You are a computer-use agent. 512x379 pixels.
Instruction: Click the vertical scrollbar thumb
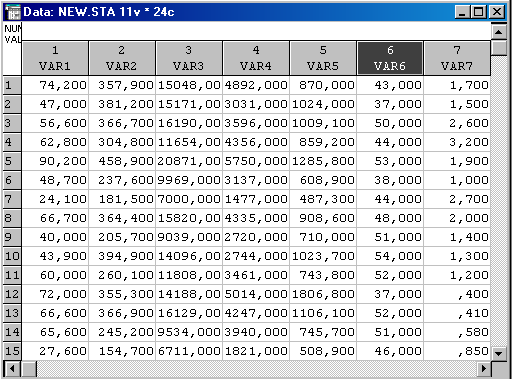(499, 48)
